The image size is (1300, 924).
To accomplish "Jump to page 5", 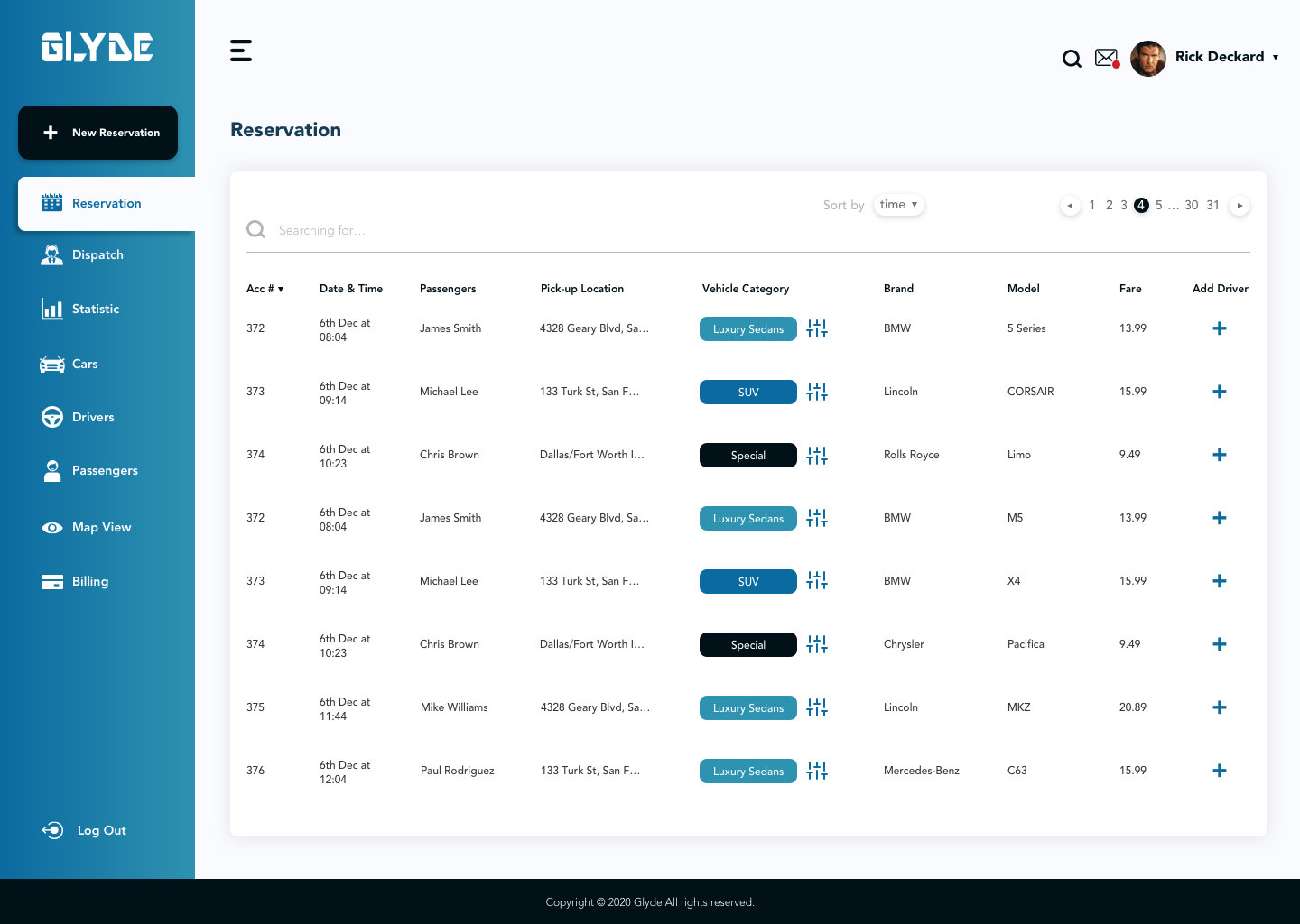I will tap(1159, 206).
